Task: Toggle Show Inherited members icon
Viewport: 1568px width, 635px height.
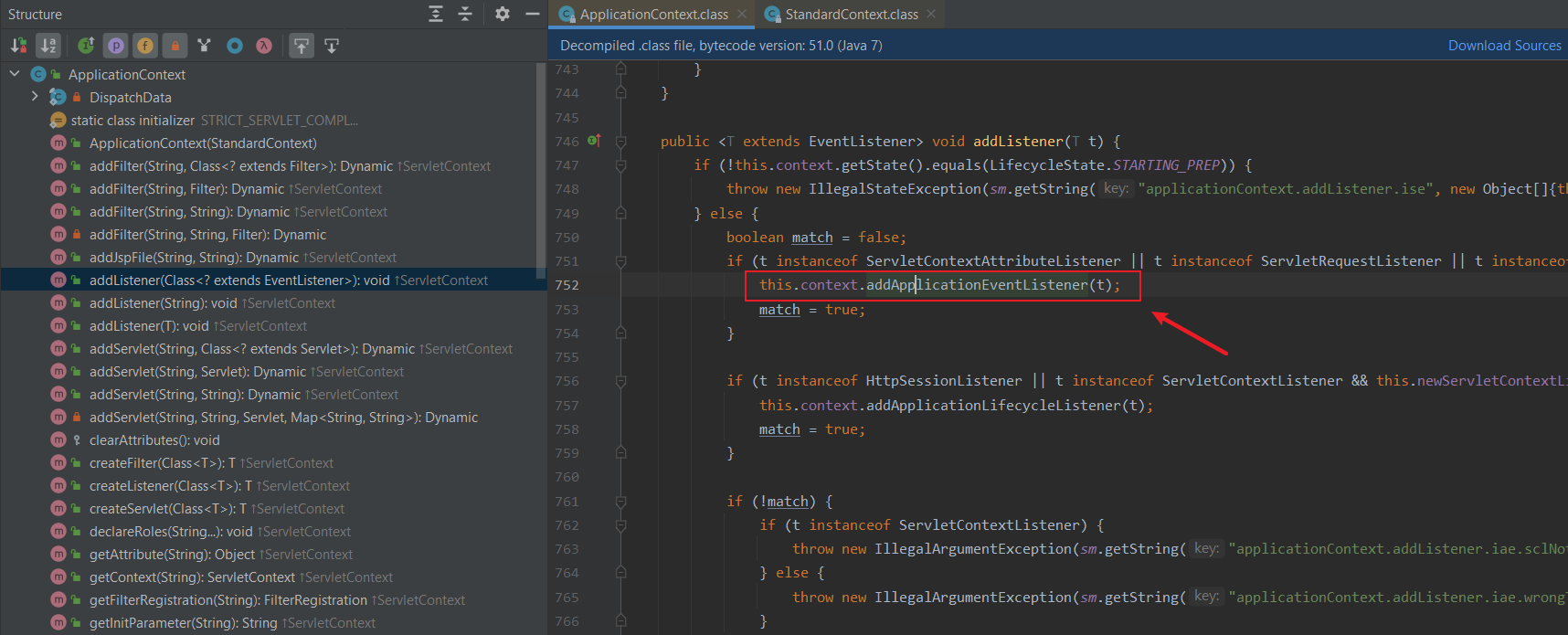Action: pyautogui.click(x=86, y=45)
